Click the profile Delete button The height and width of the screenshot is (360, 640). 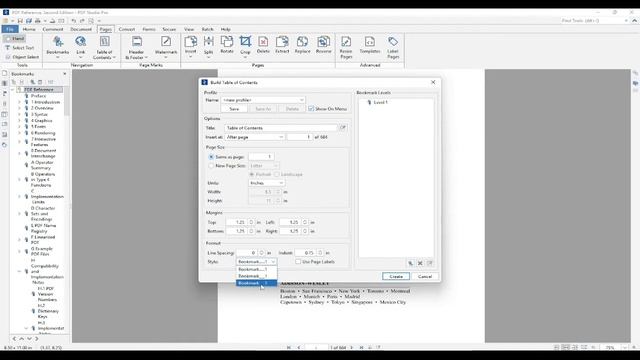click(x=292, y=109)
